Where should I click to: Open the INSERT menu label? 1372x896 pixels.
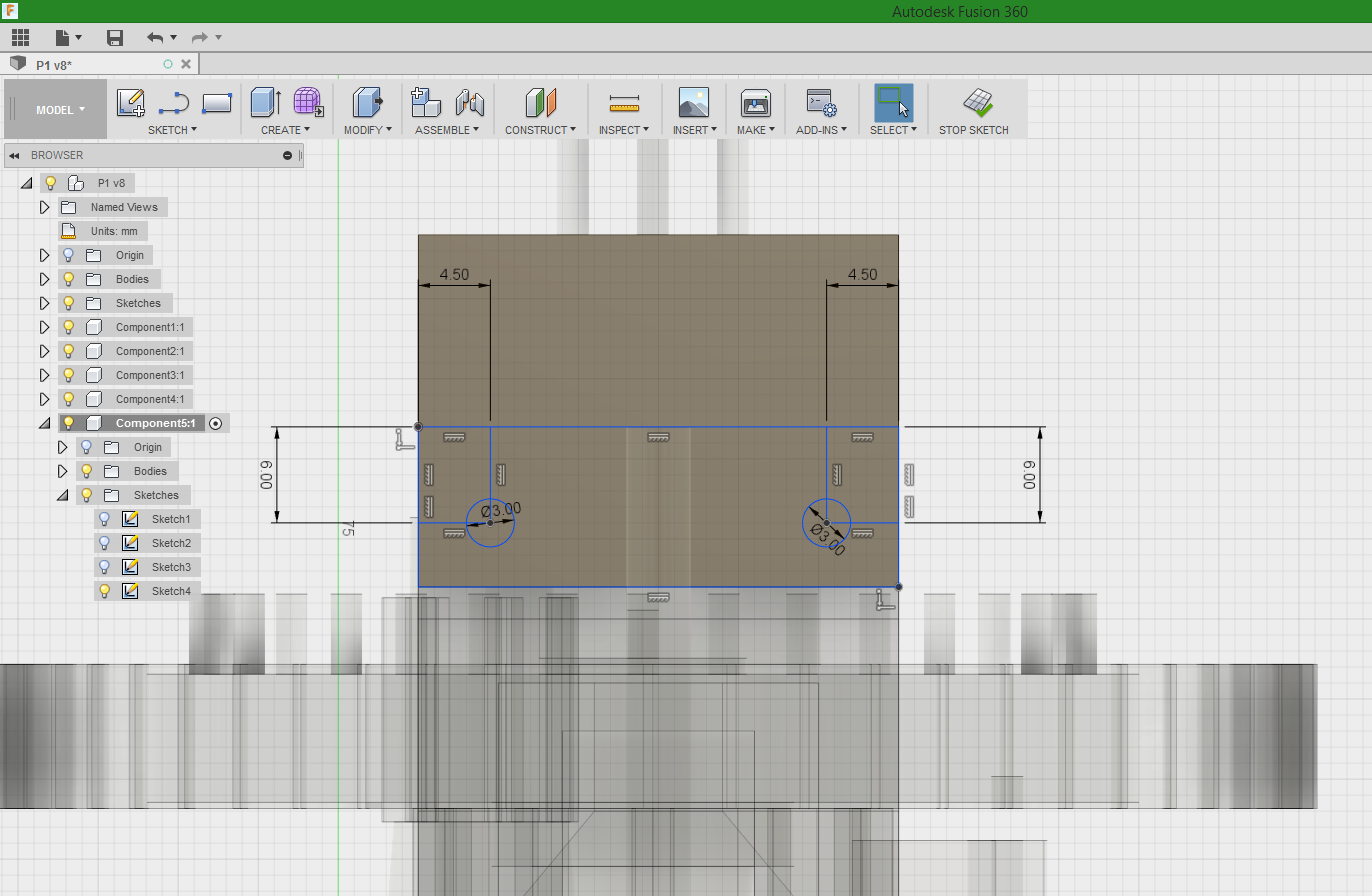tap(693, 130)
